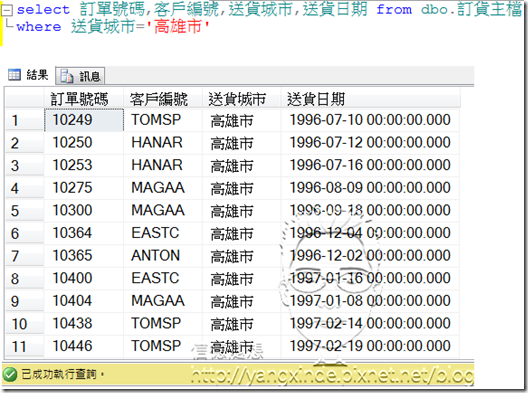
Task: Select row header number 1
Action: [24, 120]
